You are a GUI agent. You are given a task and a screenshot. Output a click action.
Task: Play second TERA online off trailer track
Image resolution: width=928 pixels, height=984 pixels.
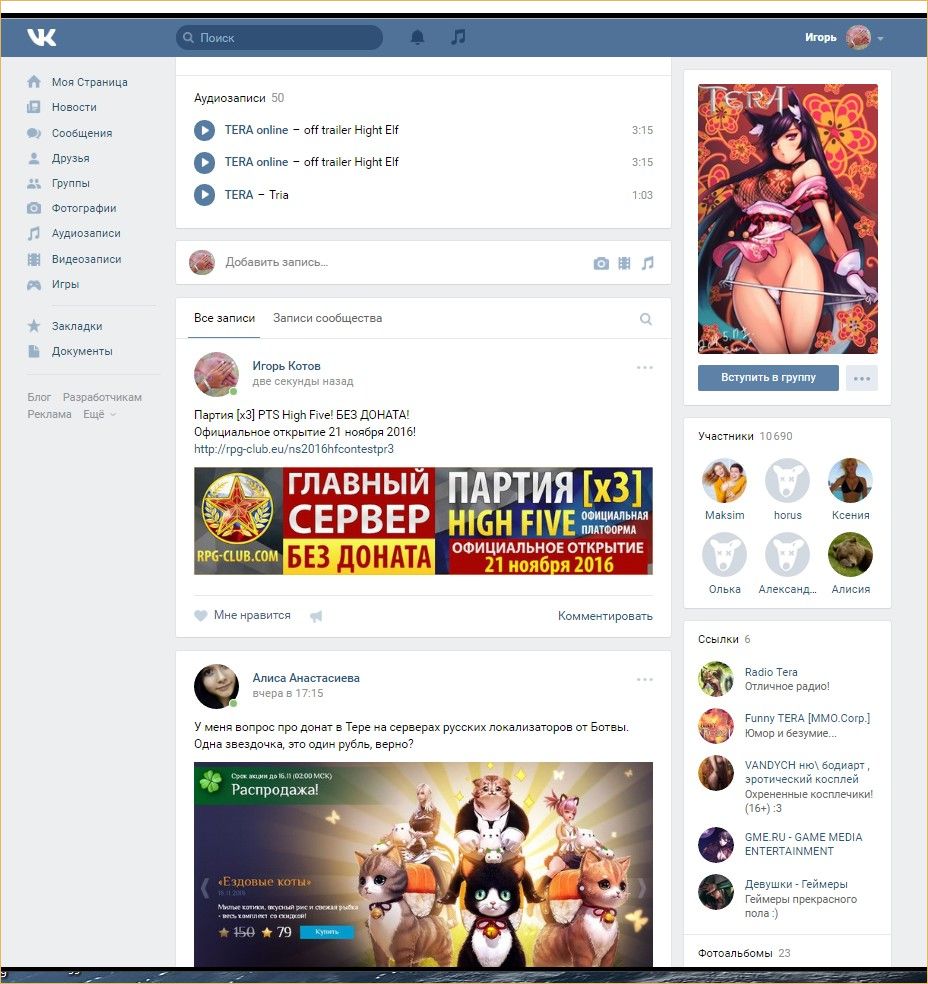point(204,163)
